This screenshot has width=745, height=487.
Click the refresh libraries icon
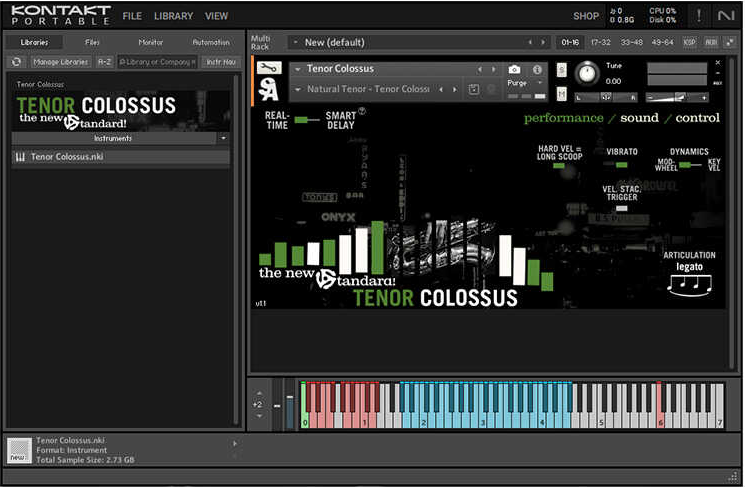point(16,62)
